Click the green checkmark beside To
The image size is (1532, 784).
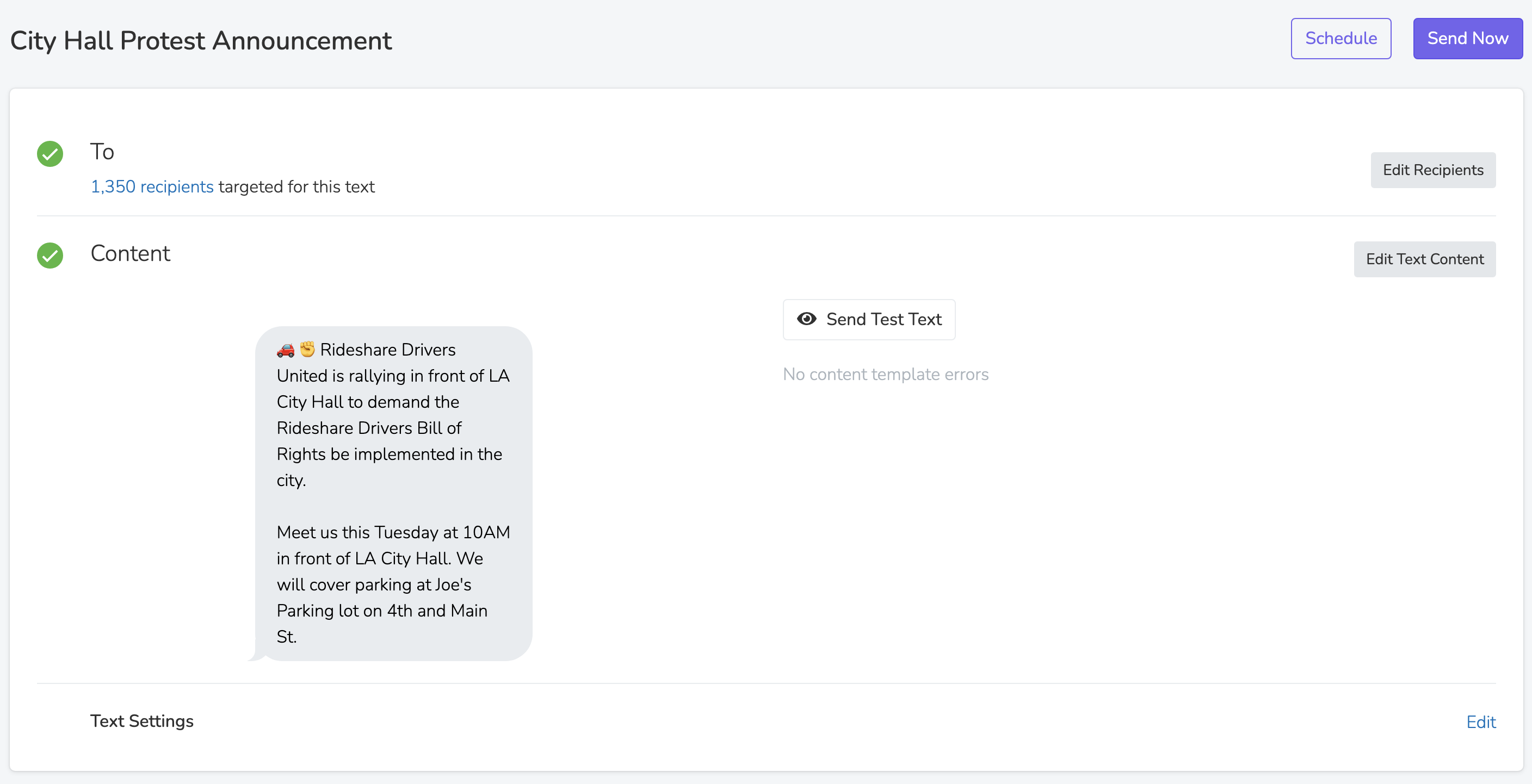tap(50, 154)
